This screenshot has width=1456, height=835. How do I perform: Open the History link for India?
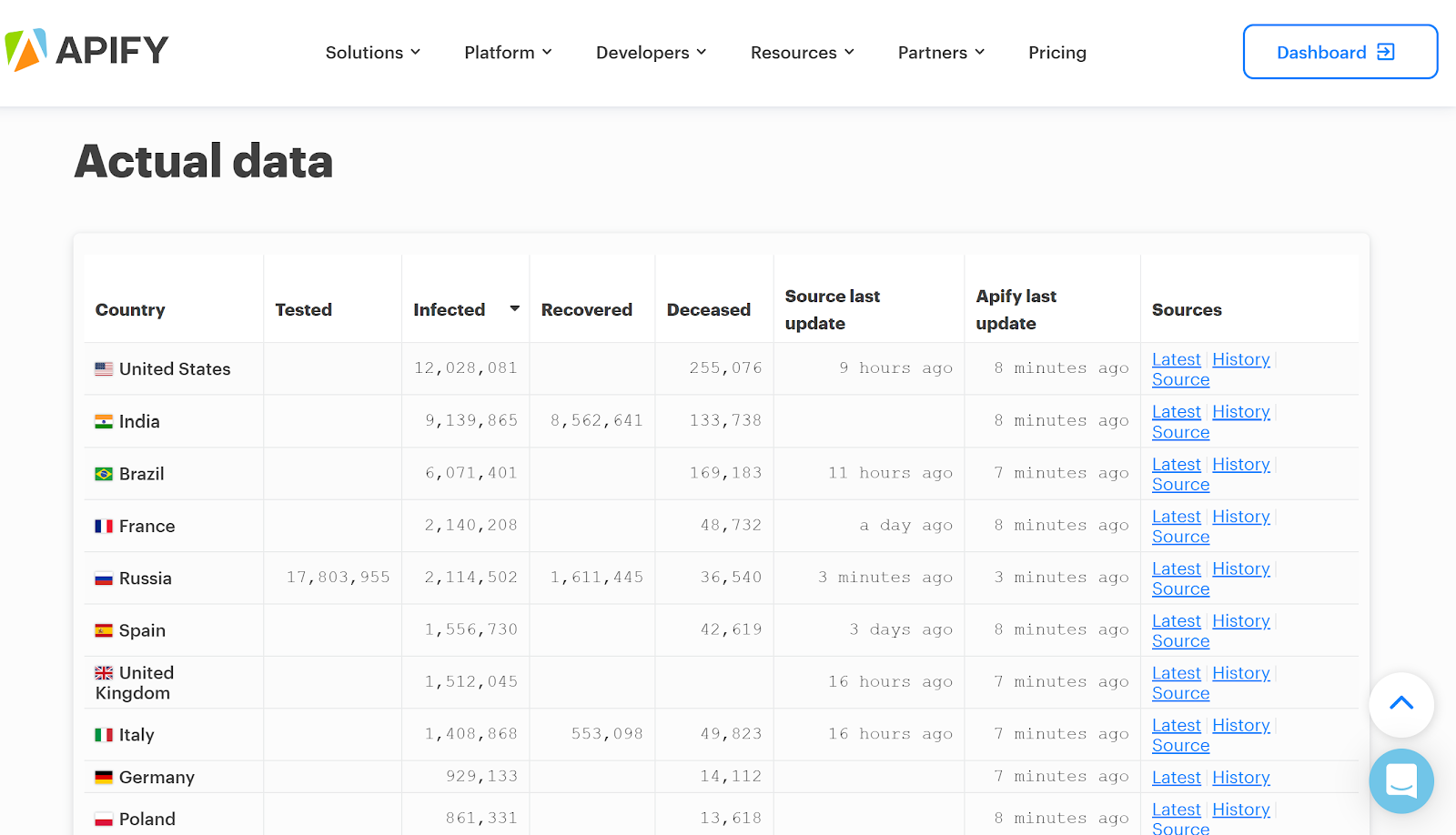coord(1240,411)
